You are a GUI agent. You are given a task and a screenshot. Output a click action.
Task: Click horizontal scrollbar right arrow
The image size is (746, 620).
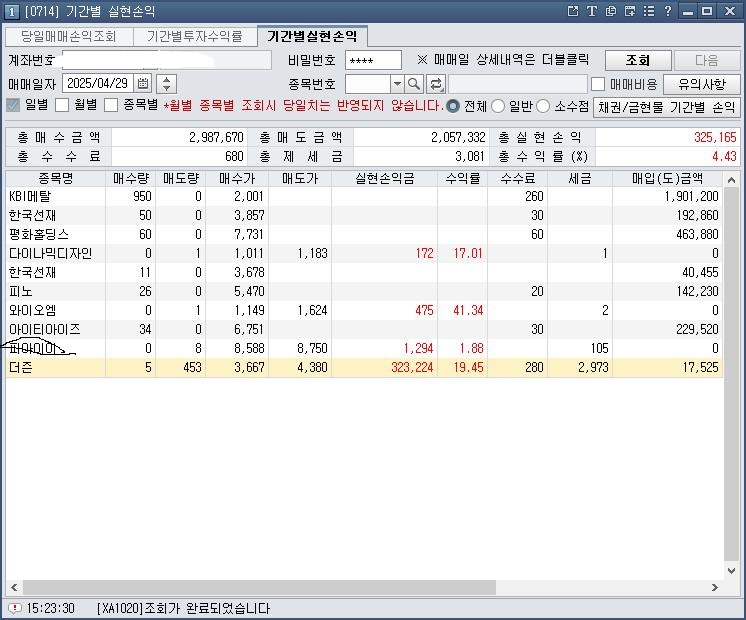coord(715,588)
